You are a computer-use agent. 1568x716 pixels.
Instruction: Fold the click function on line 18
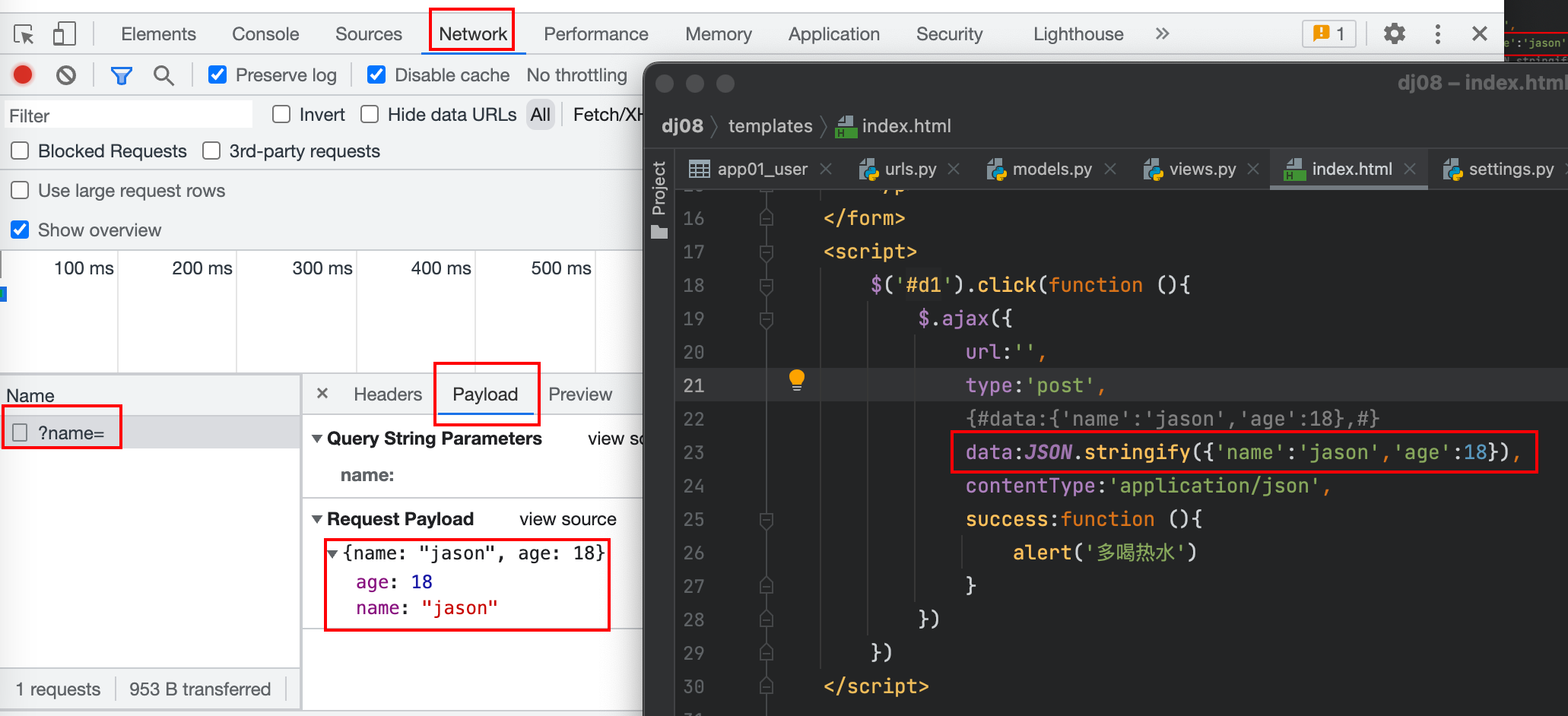pos(767,286)
